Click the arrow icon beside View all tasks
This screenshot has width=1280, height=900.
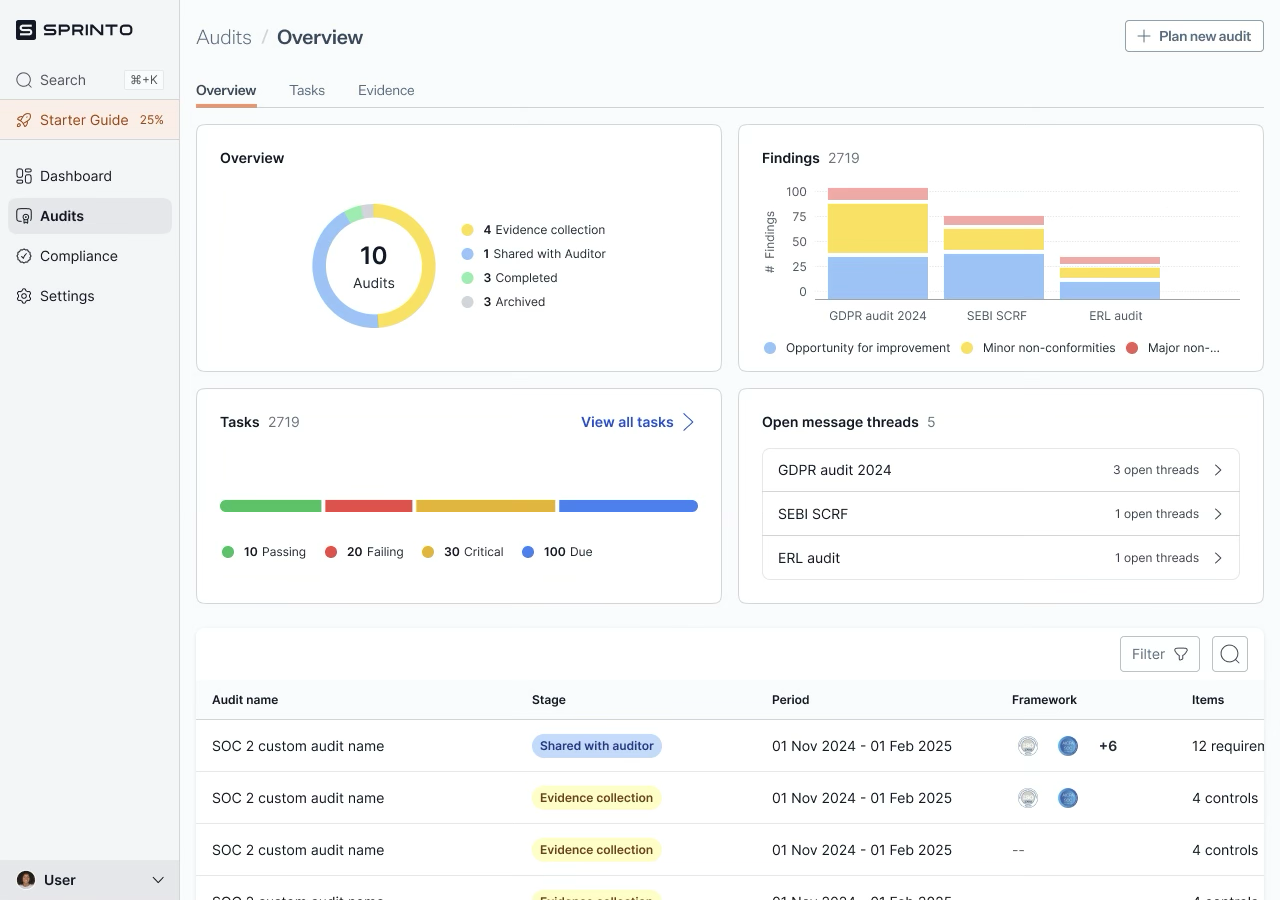(x=688, y=422)
